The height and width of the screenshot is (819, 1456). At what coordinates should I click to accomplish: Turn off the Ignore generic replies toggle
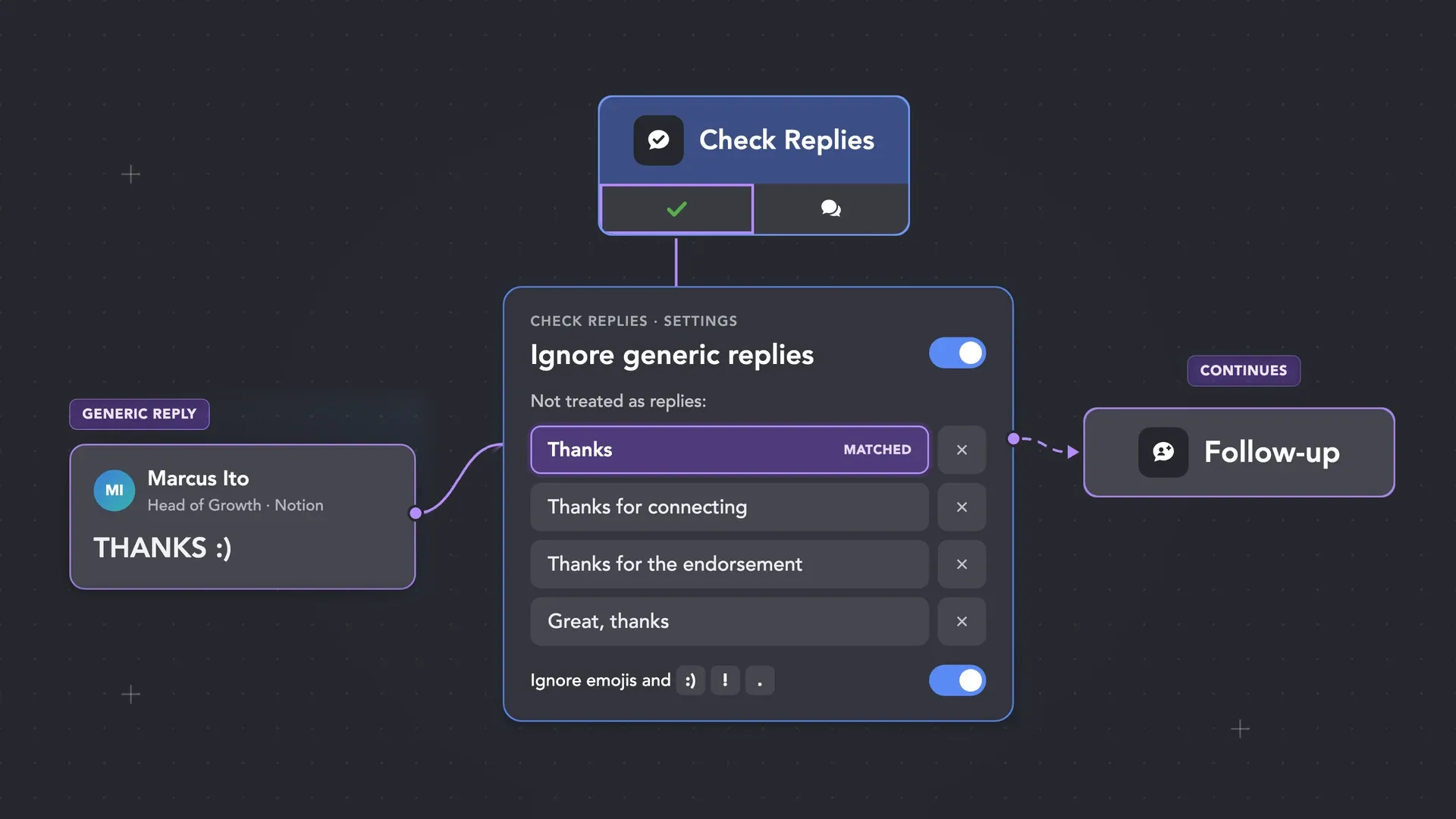[957, 353]
